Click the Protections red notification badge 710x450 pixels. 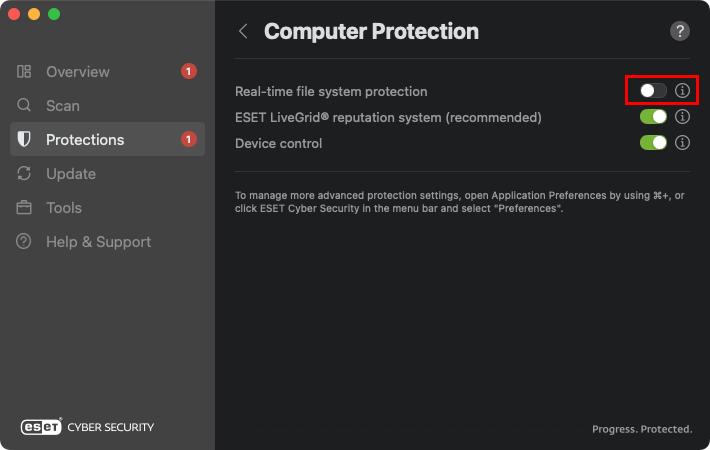pos(189,140)
